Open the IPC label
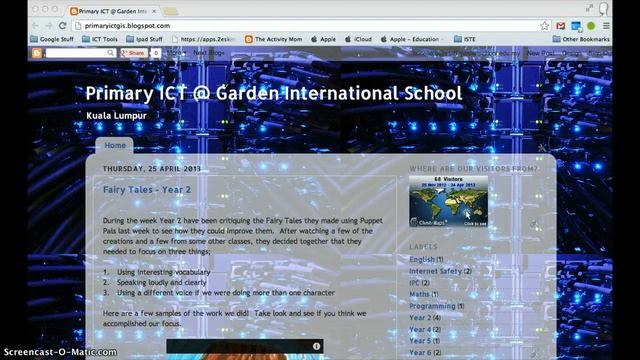Image resolution: width=640 pixels, height=360 pixels. 414,282
